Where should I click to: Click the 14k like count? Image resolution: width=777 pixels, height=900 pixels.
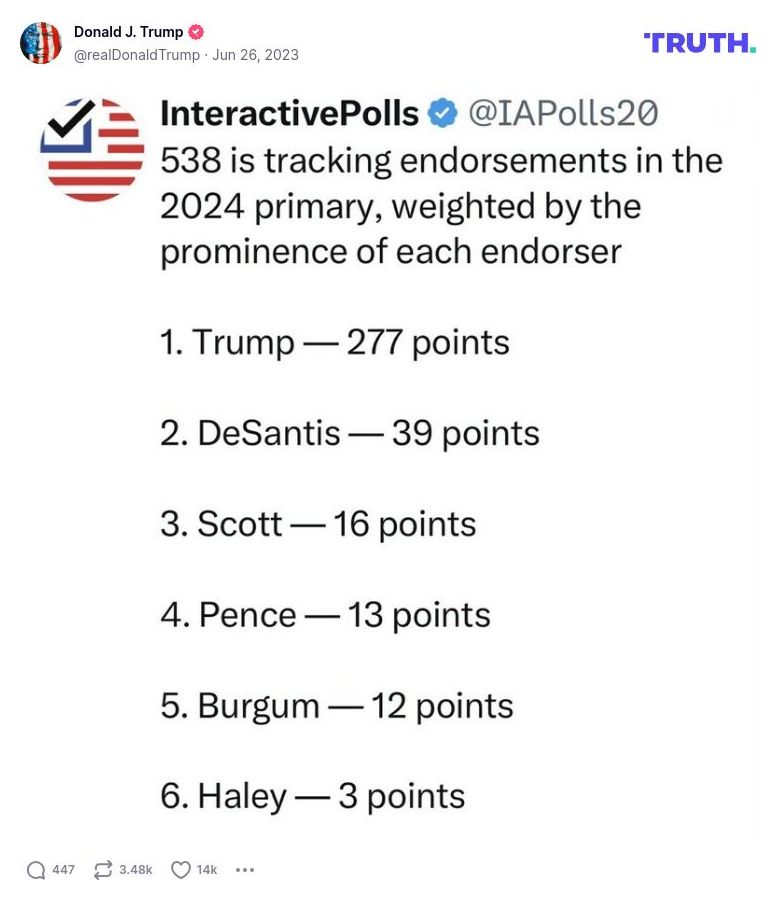click(x=206, y=870)
